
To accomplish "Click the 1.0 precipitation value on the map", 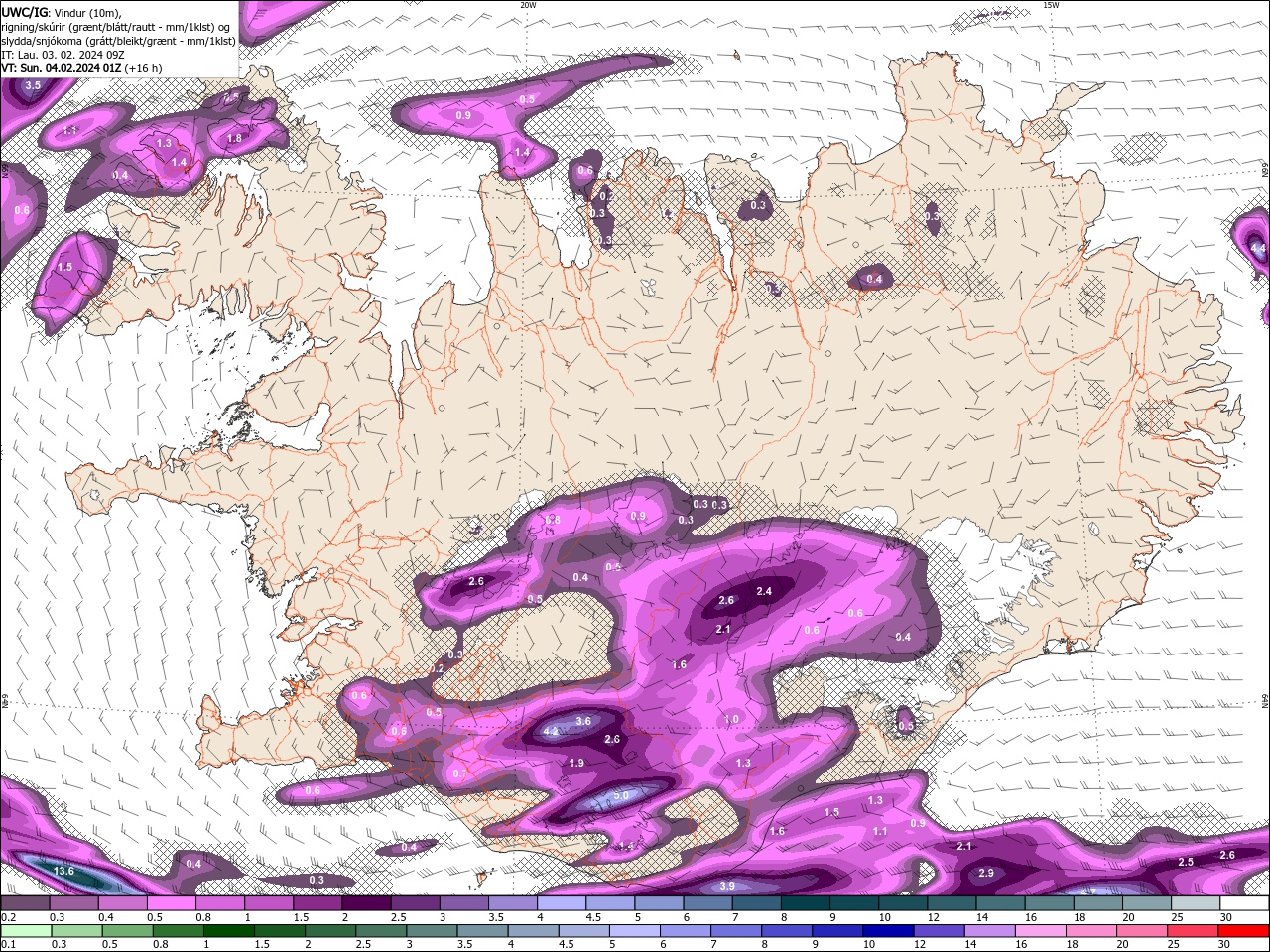I will (x=732, y=720).
